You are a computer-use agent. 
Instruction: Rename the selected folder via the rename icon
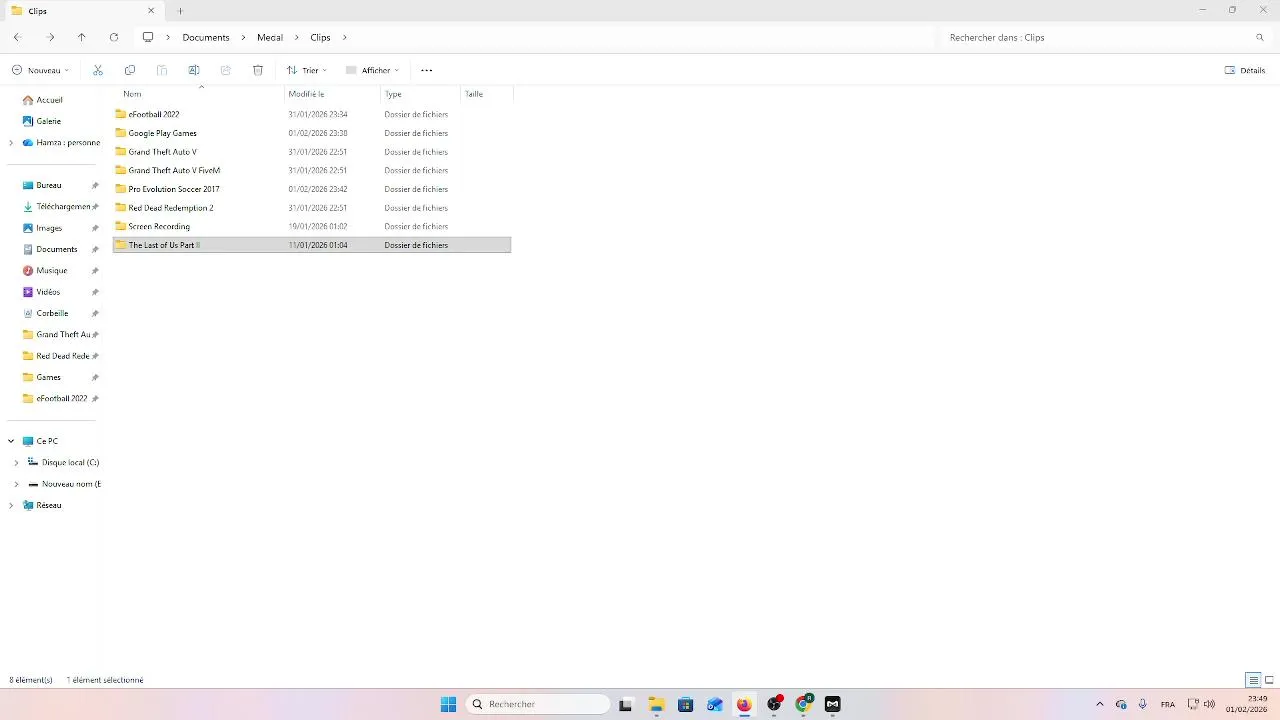194,70
